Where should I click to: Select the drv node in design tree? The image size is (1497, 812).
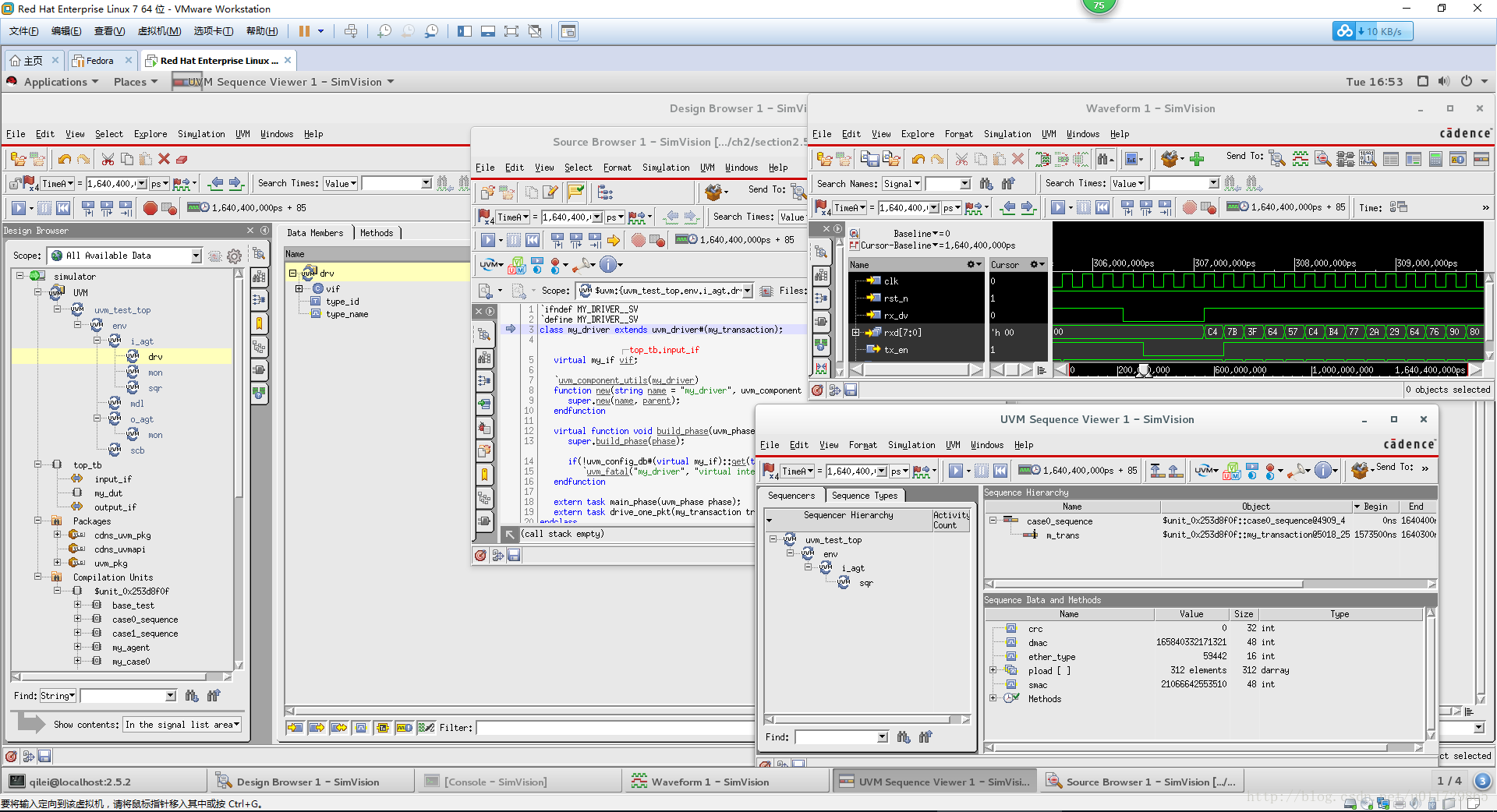point(155,357)
